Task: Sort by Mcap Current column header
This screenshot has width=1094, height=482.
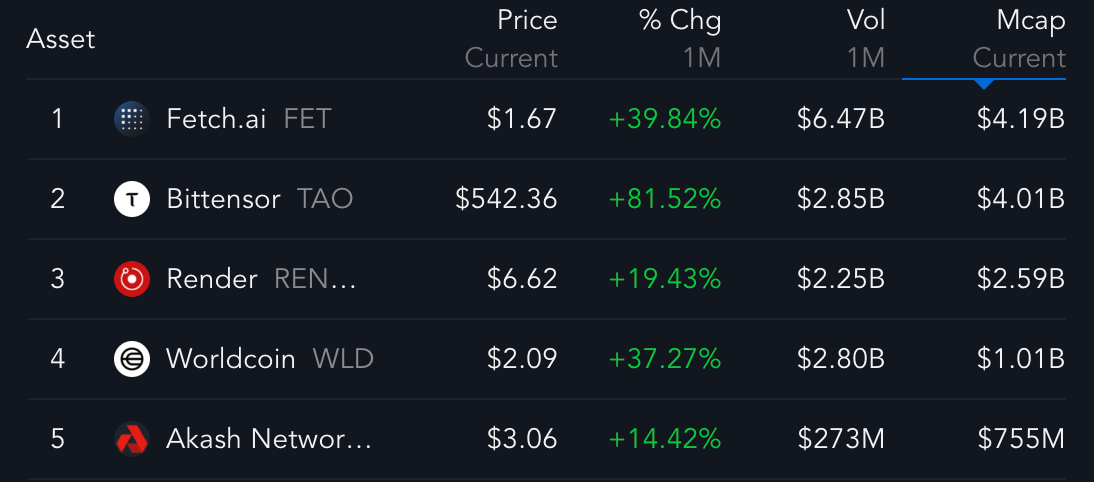Action: tap(1019, 39)
